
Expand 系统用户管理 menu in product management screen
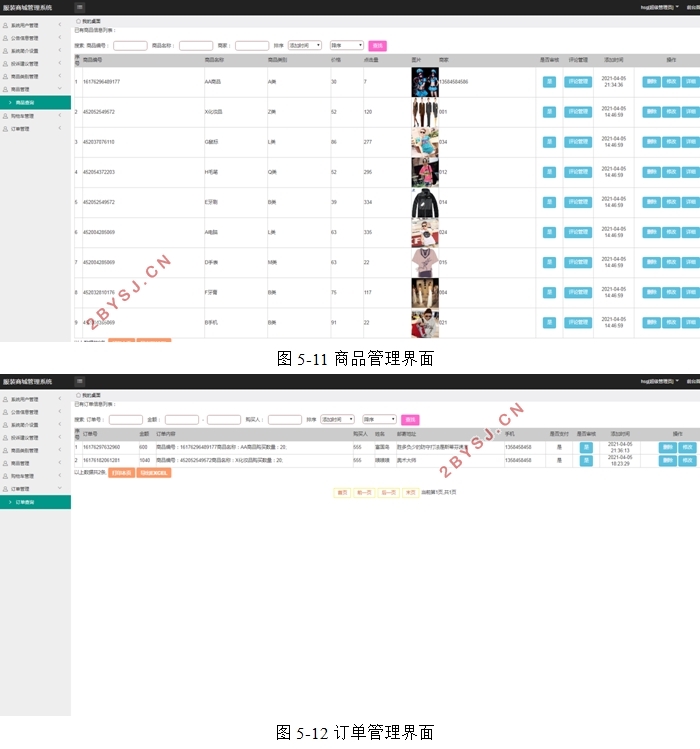point(60,24)
